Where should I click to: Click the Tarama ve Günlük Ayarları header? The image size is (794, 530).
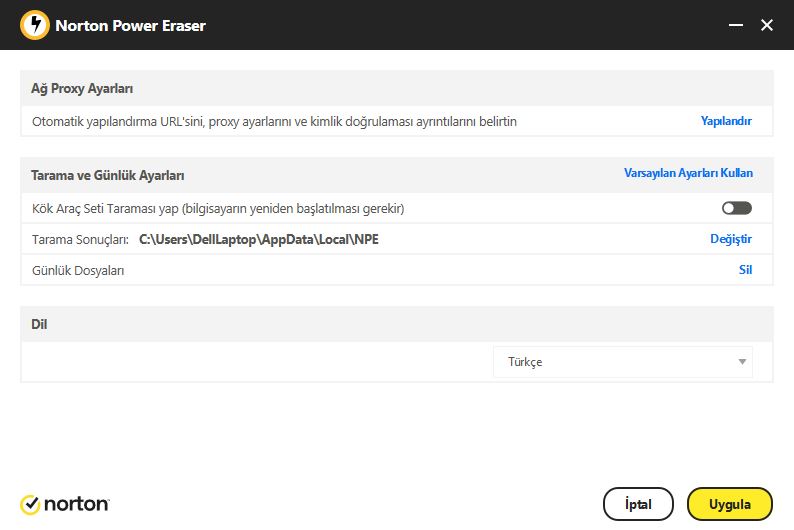click(108, 176)
